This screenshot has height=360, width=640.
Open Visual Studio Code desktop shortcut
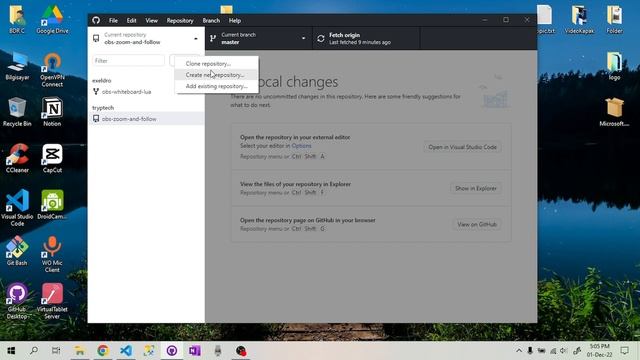point(17,208)
